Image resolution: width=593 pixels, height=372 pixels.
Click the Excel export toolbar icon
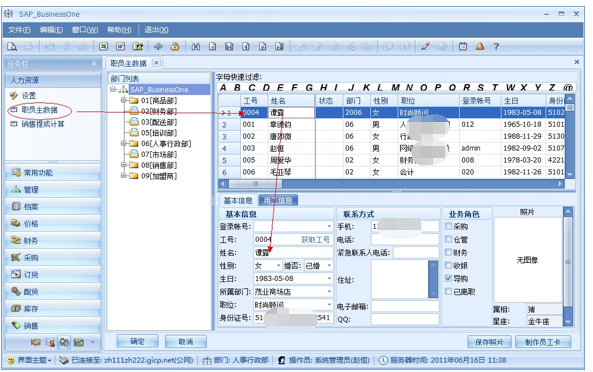tap(103, 46)
